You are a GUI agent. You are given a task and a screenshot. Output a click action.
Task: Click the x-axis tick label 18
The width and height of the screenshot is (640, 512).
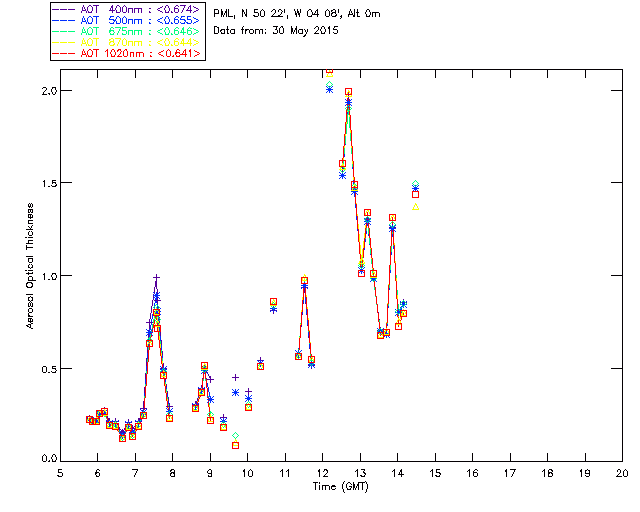[x=547, y=473]
